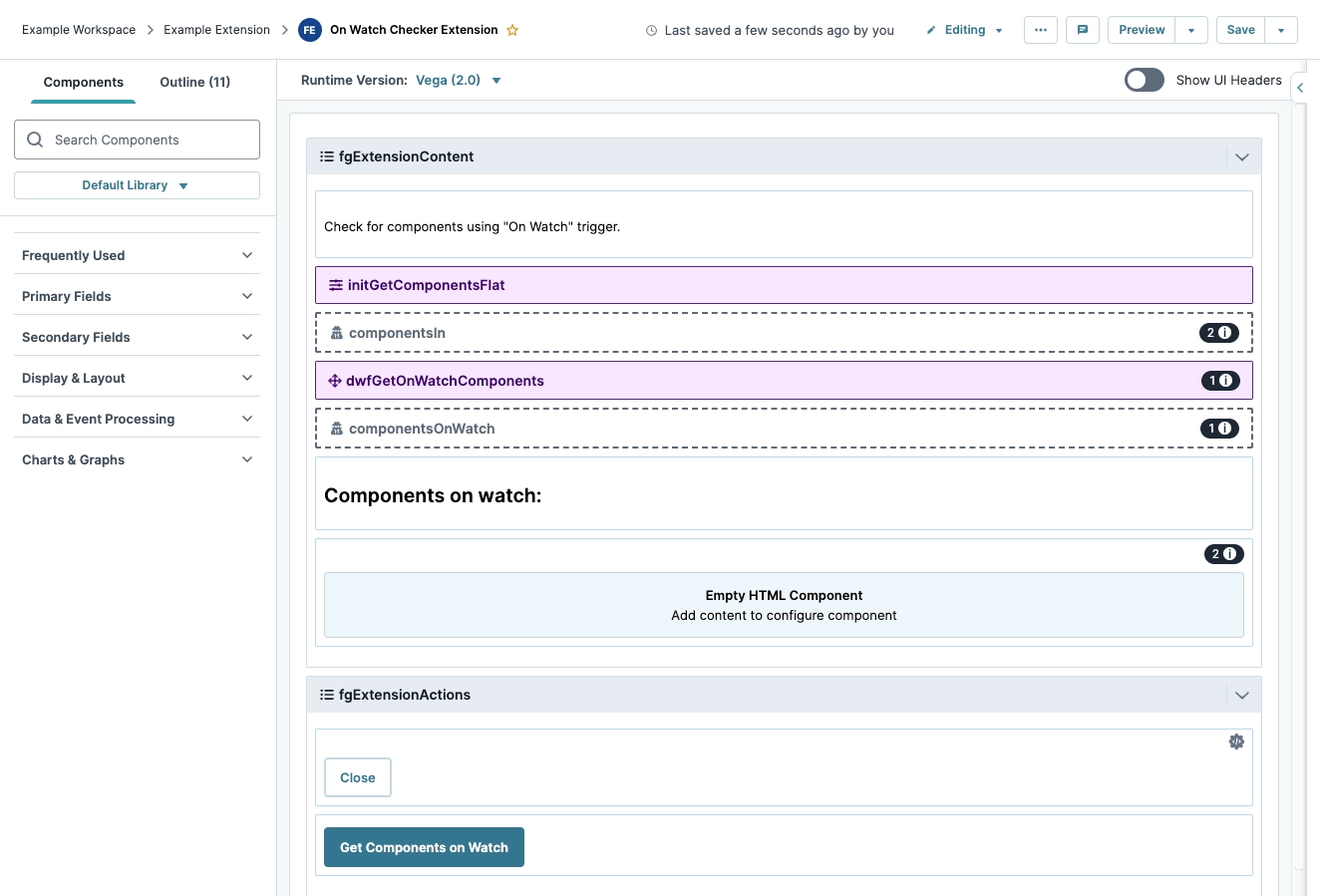This screenshot has width=1320, height=896.
Task: Click the Get Components on Watch button
Action: click(424, 847)
